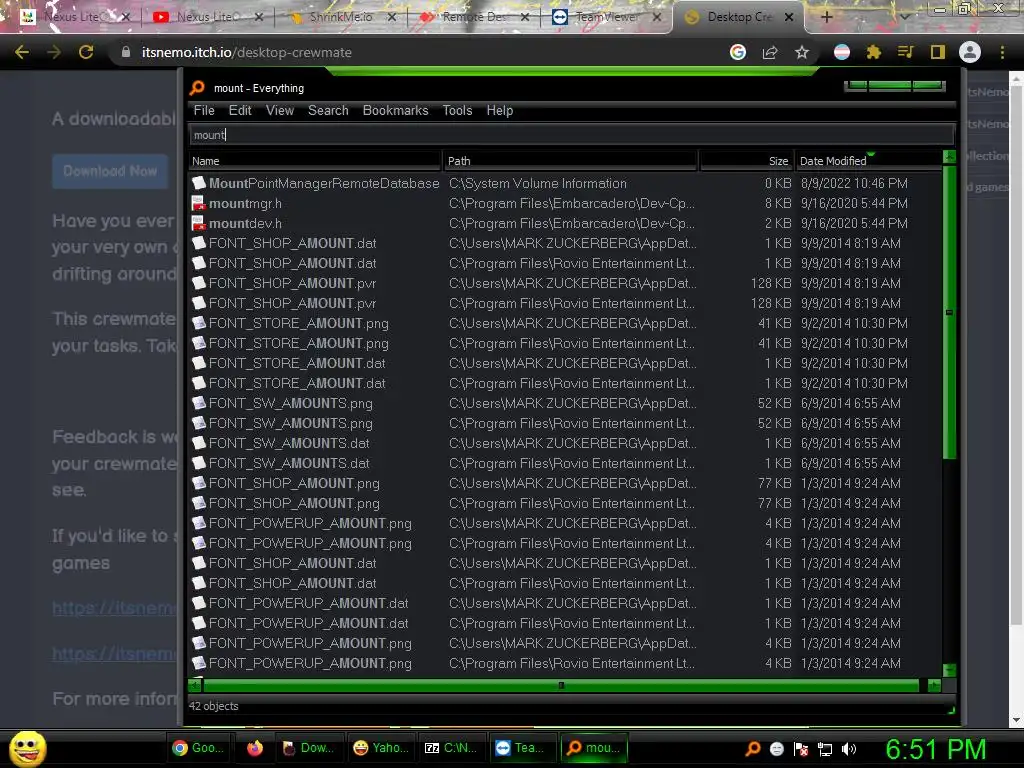Switch to the TeamViewer tab

click(607, 17)
